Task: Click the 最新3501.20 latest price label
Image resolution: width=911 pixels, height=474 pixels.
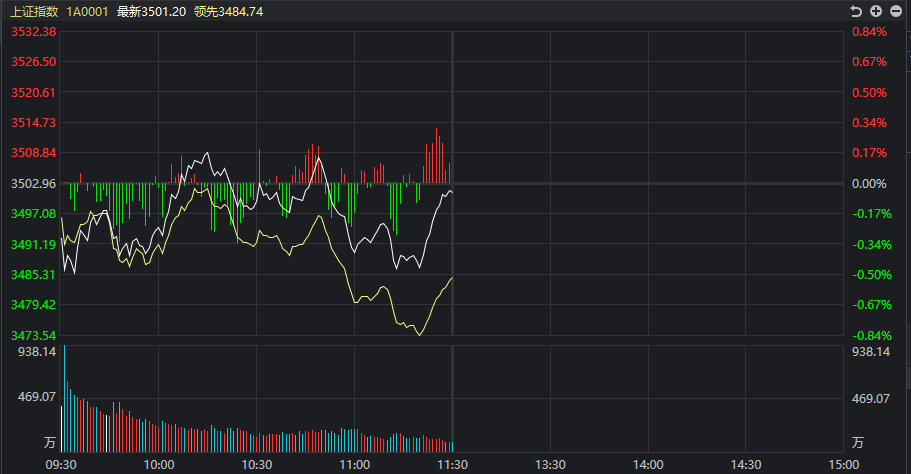Action: coord(151,11)
